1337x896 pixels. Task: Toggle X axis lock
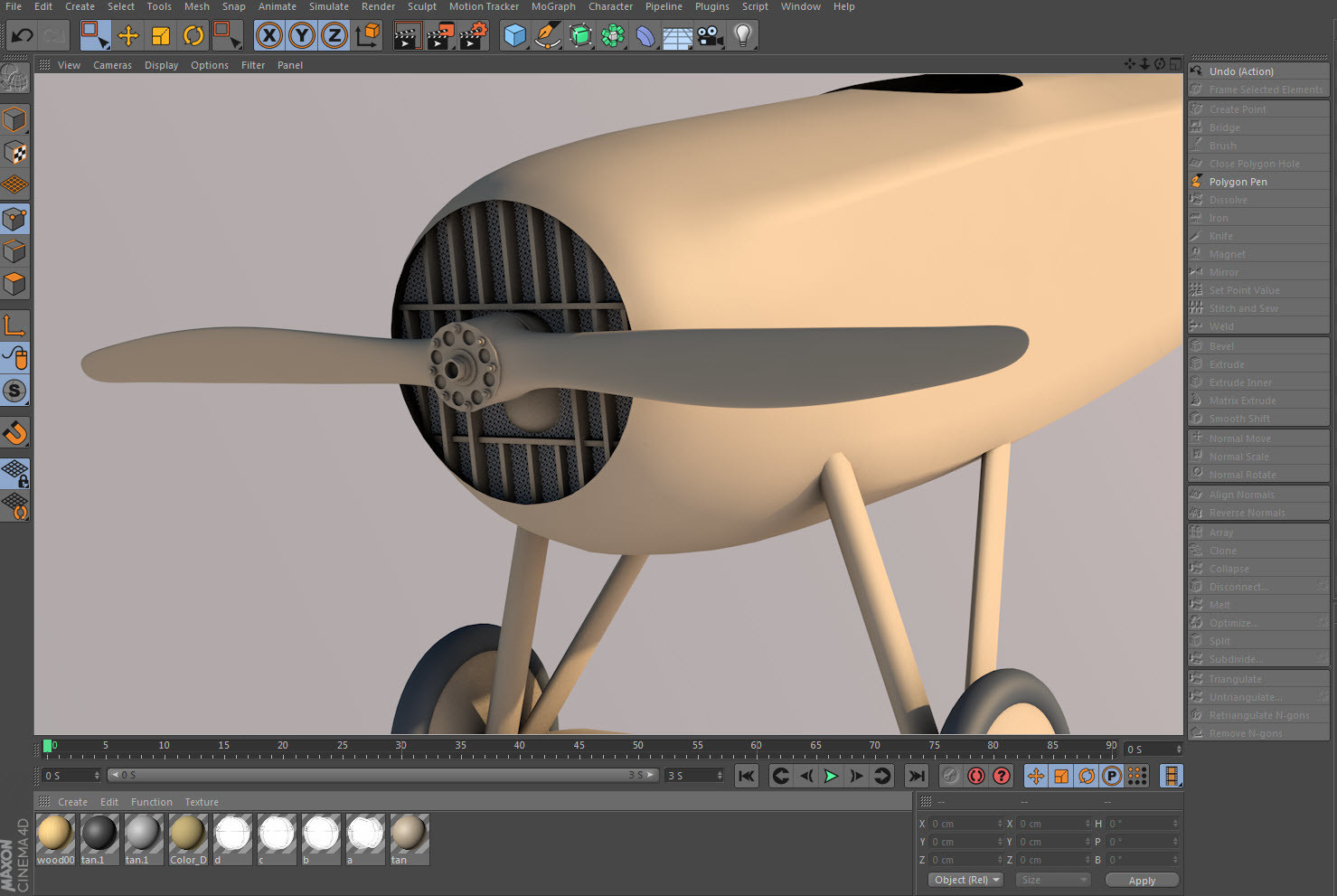269,36
